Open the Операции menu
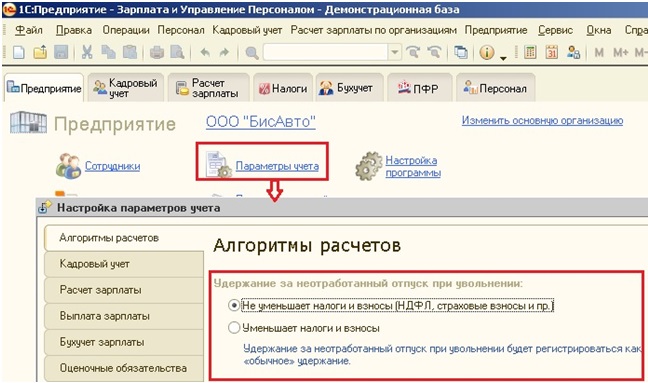Screen dimensions: 648x383 pos(126,30)
